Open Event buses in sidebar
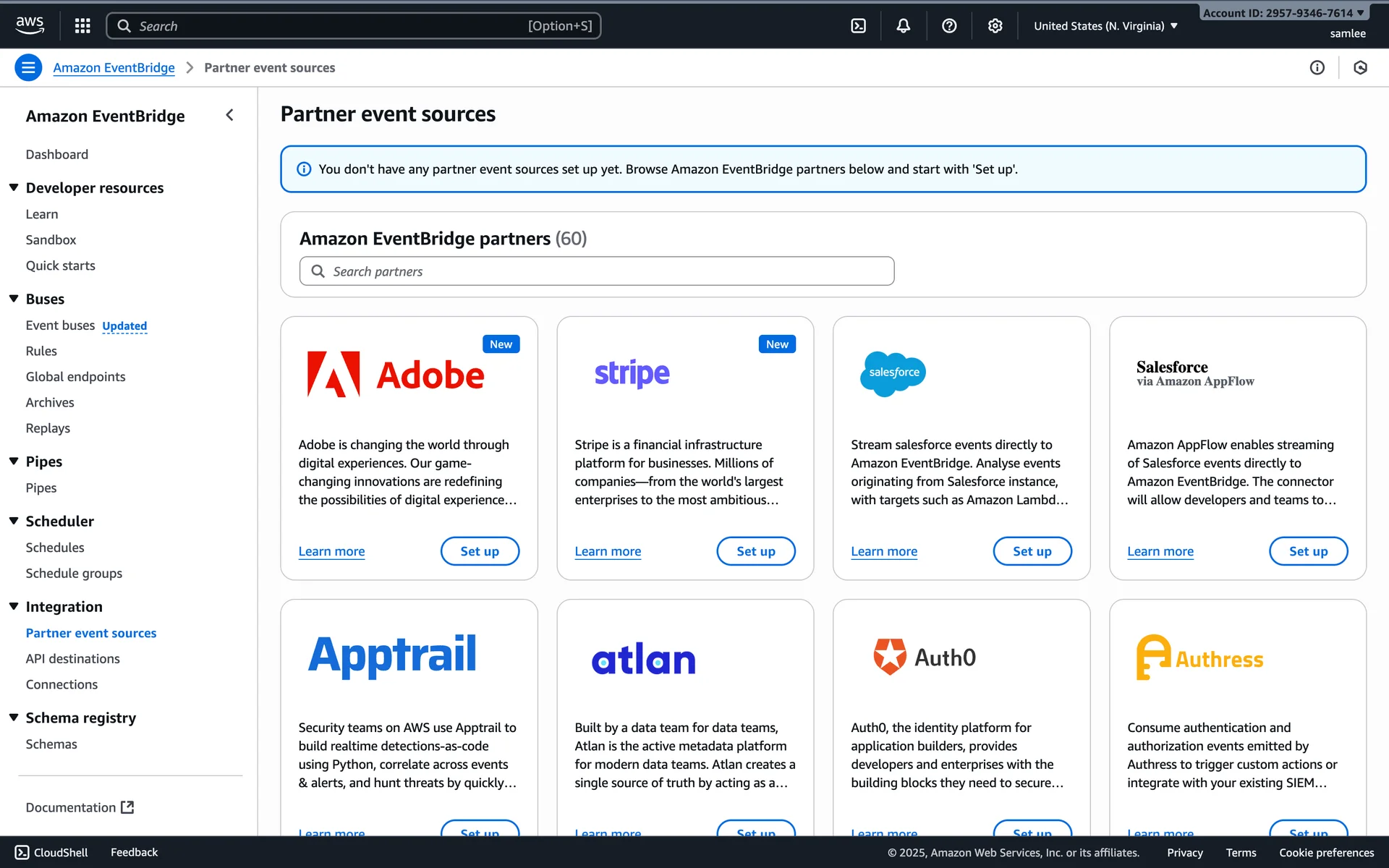 (x=60, y=325)
